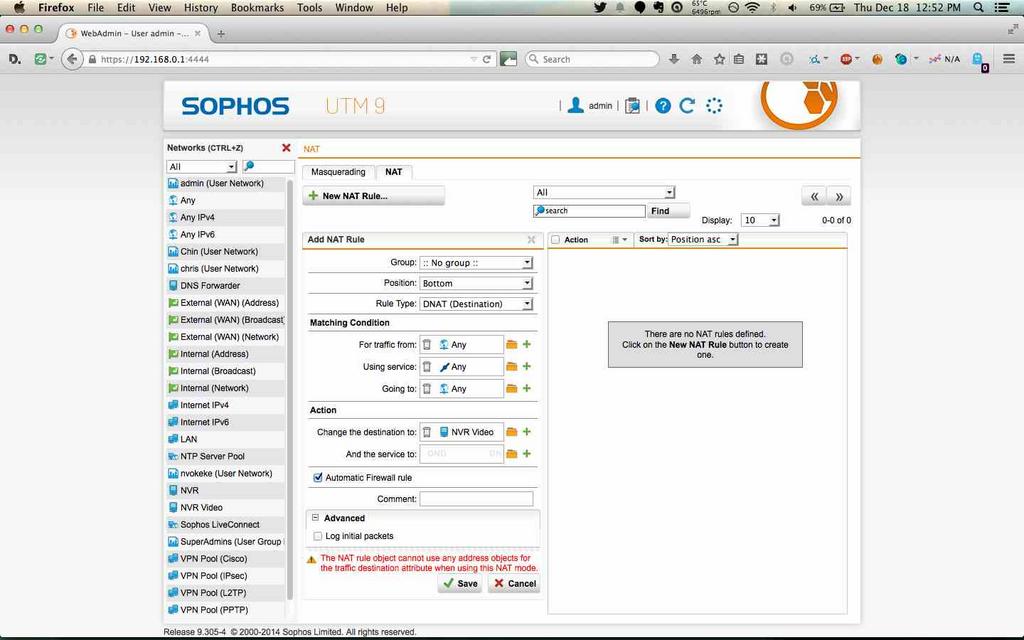This screenshot has height=640, width=1024.
Task: Click the WebAdmin reload arrow icon
Action: 687,106
